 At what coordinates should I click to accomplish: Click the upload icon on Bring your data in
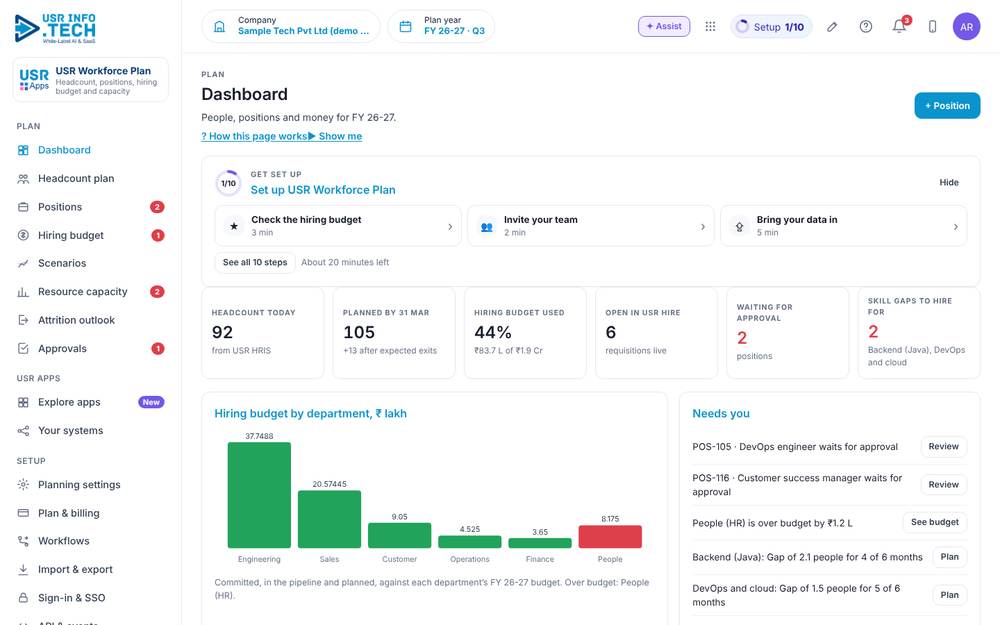pos(739,226)
